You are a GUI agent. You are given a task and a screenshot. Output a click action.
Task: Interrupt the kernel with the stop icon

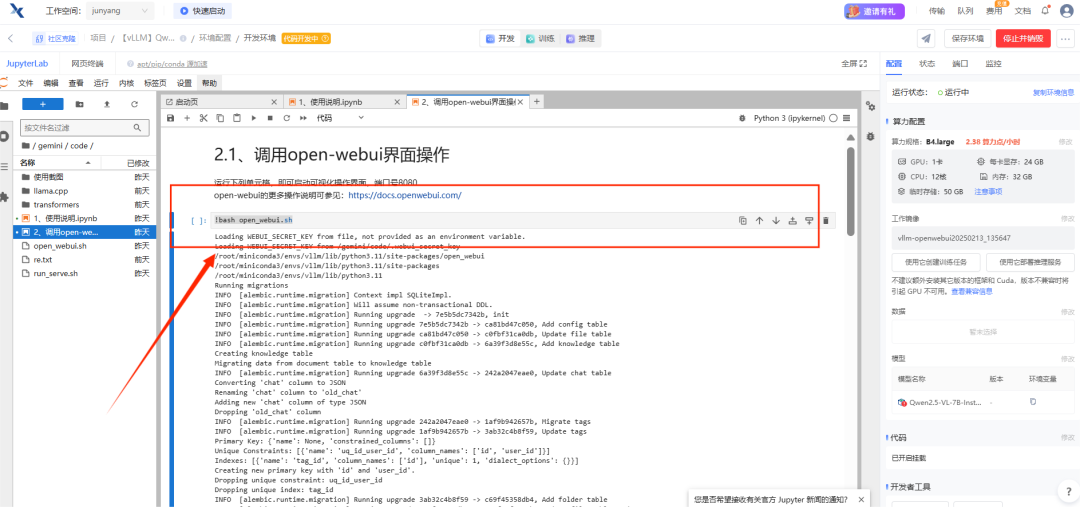click(270, 118)
